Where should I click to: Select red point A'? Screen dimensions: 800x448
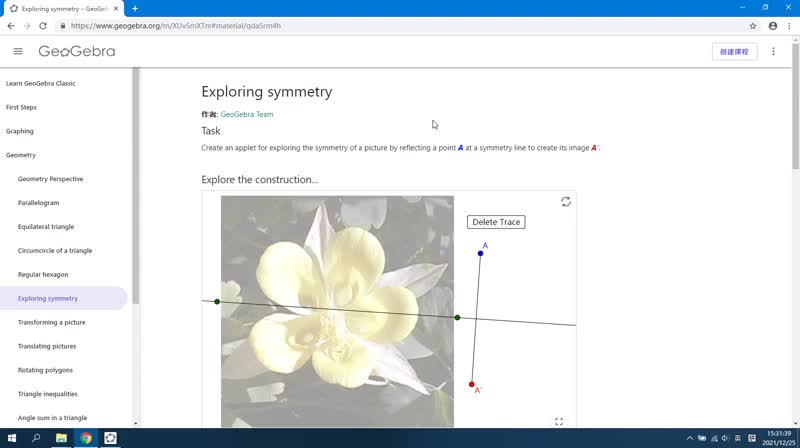[471, 384]
